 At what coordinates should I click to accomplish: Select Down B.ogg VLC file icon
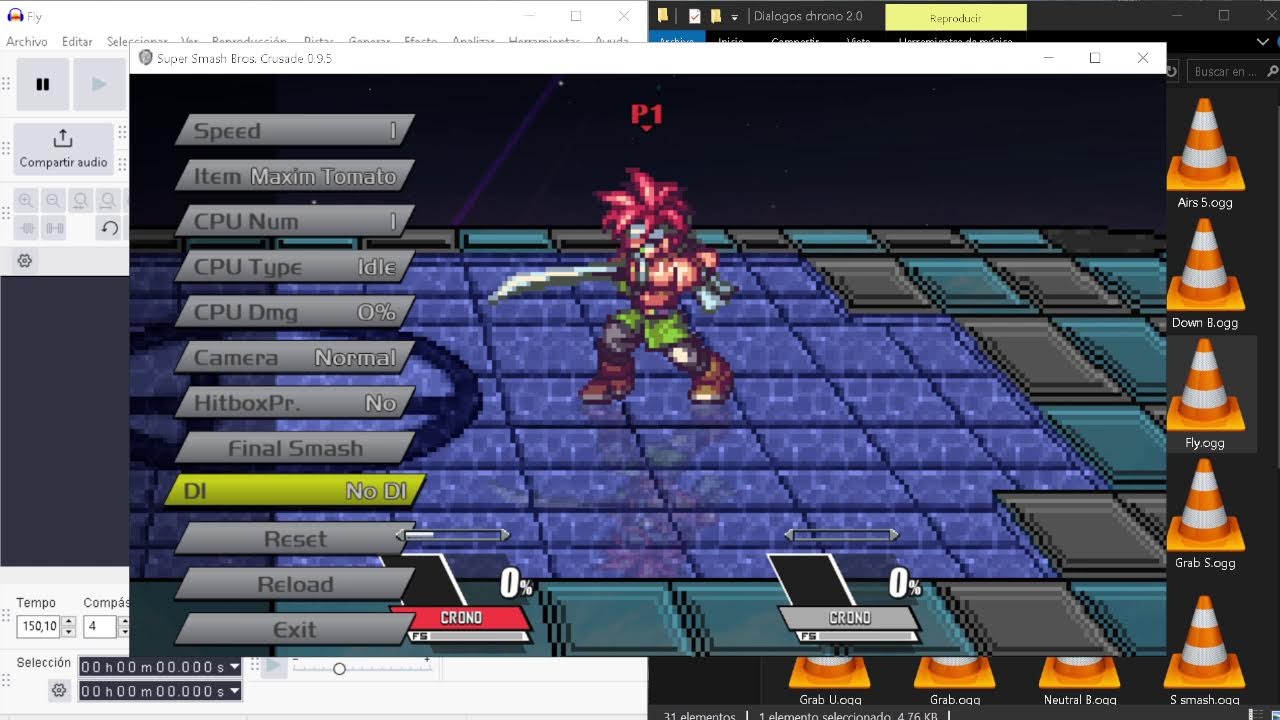coord(1205,264)
